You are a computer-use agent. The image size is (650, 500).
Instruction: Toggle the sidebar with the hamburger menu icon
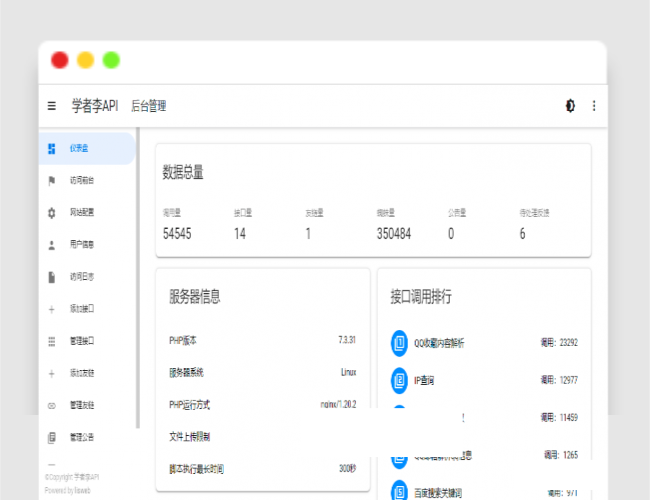tap(51, 106)
